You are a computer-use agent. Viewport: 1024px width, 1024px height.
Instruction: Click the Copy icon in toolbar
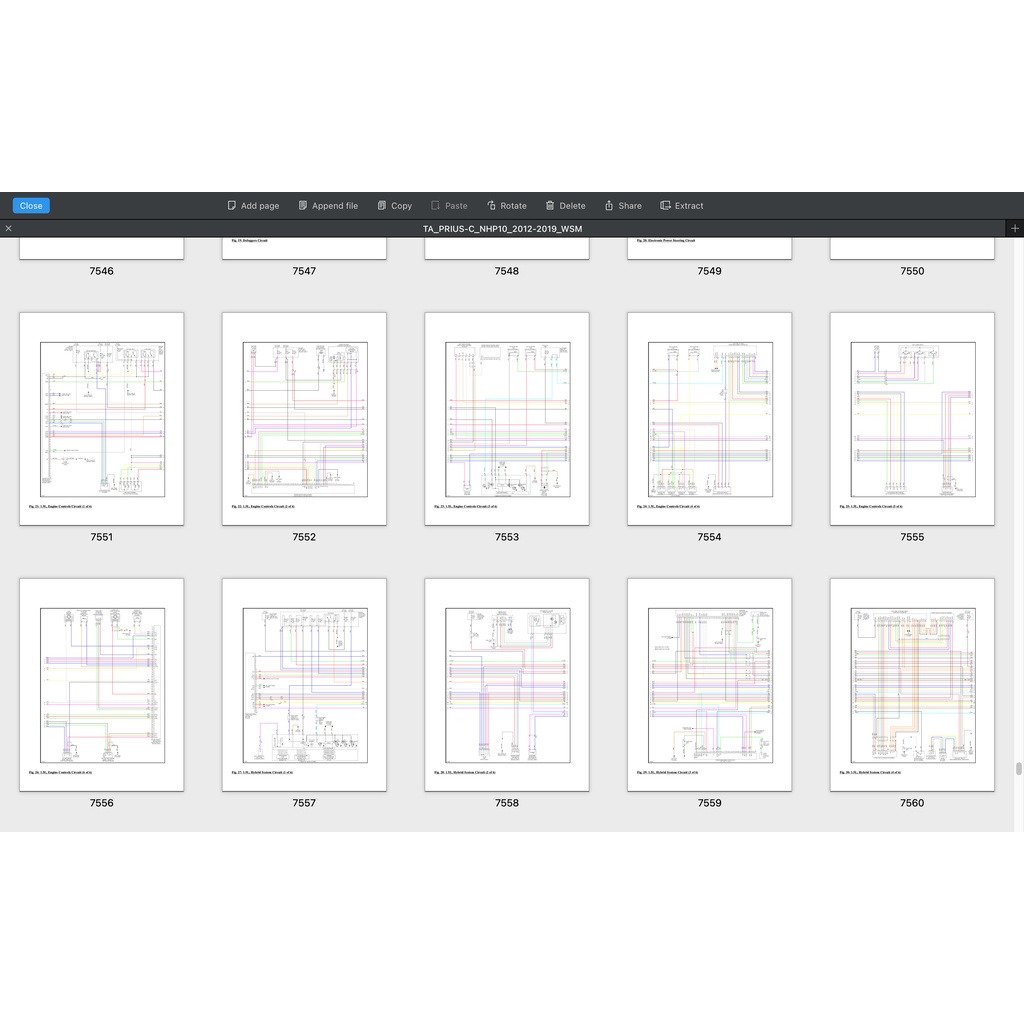point(382,206)
